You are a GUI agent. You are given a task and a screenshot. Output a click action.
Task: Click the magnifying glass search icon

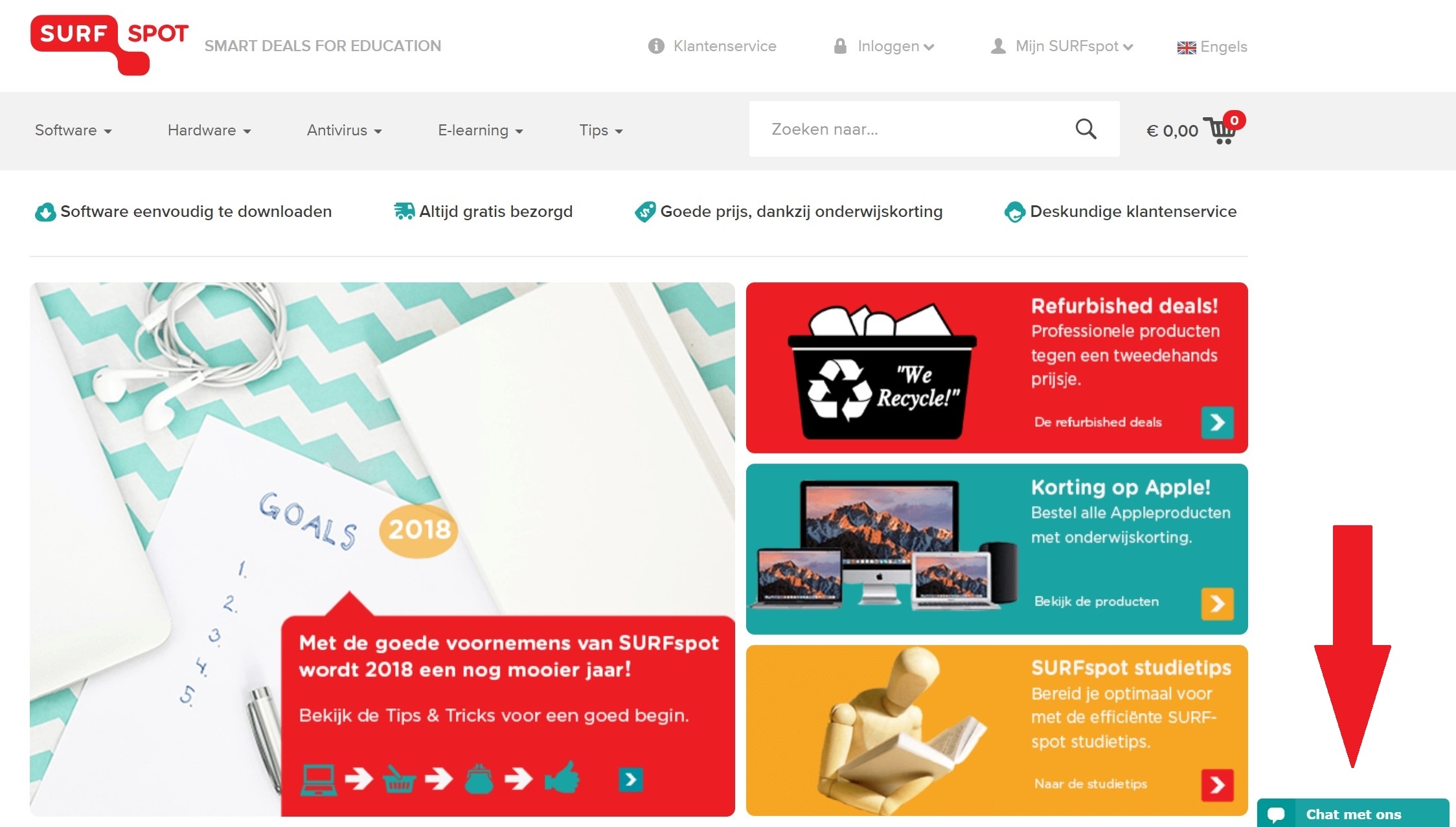(1086, 129)
